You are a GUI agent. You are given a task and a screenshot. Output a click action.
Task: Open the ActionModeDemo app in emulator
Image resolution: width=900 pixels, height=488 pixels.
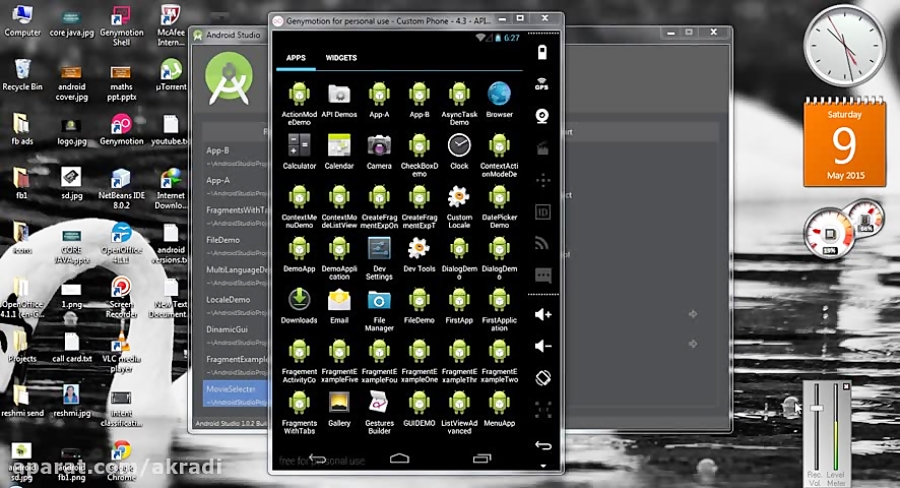[299, 103]
